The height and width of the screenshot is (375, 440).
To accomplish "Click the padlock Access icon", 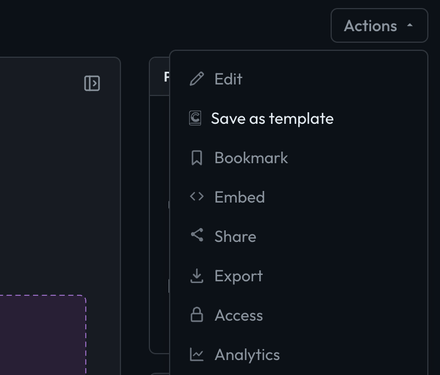I will click(197, 315).
